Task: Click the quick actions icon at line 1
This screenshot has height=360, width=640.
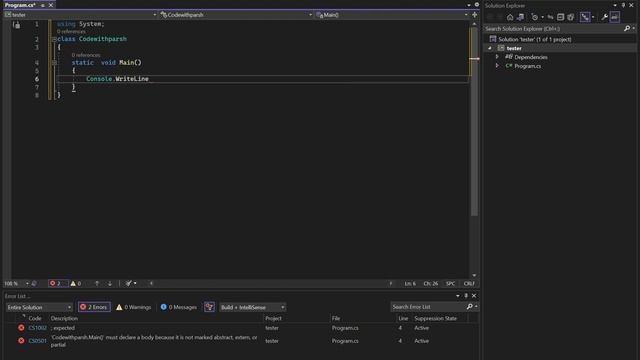Action: tap(16, 24)
